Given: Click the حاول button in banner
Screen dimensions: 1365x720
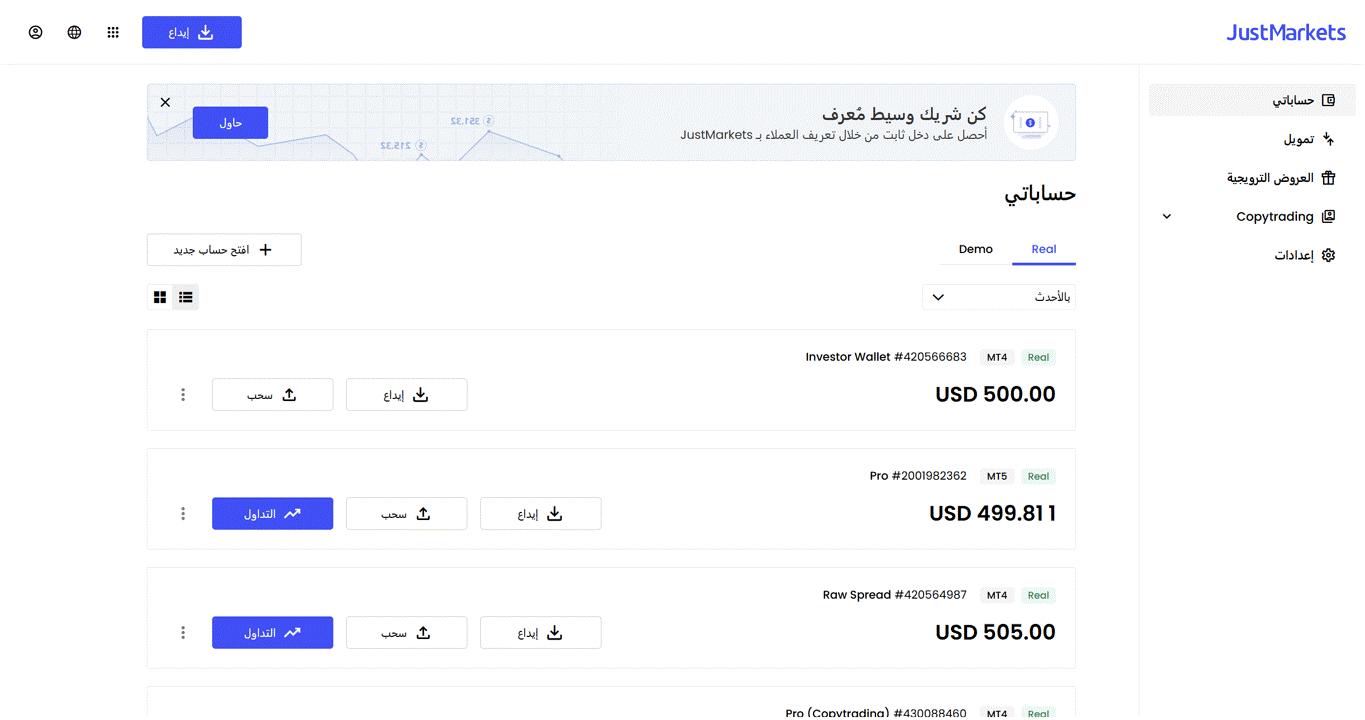Looking at the screenshot, I should [x=230, y=123].
